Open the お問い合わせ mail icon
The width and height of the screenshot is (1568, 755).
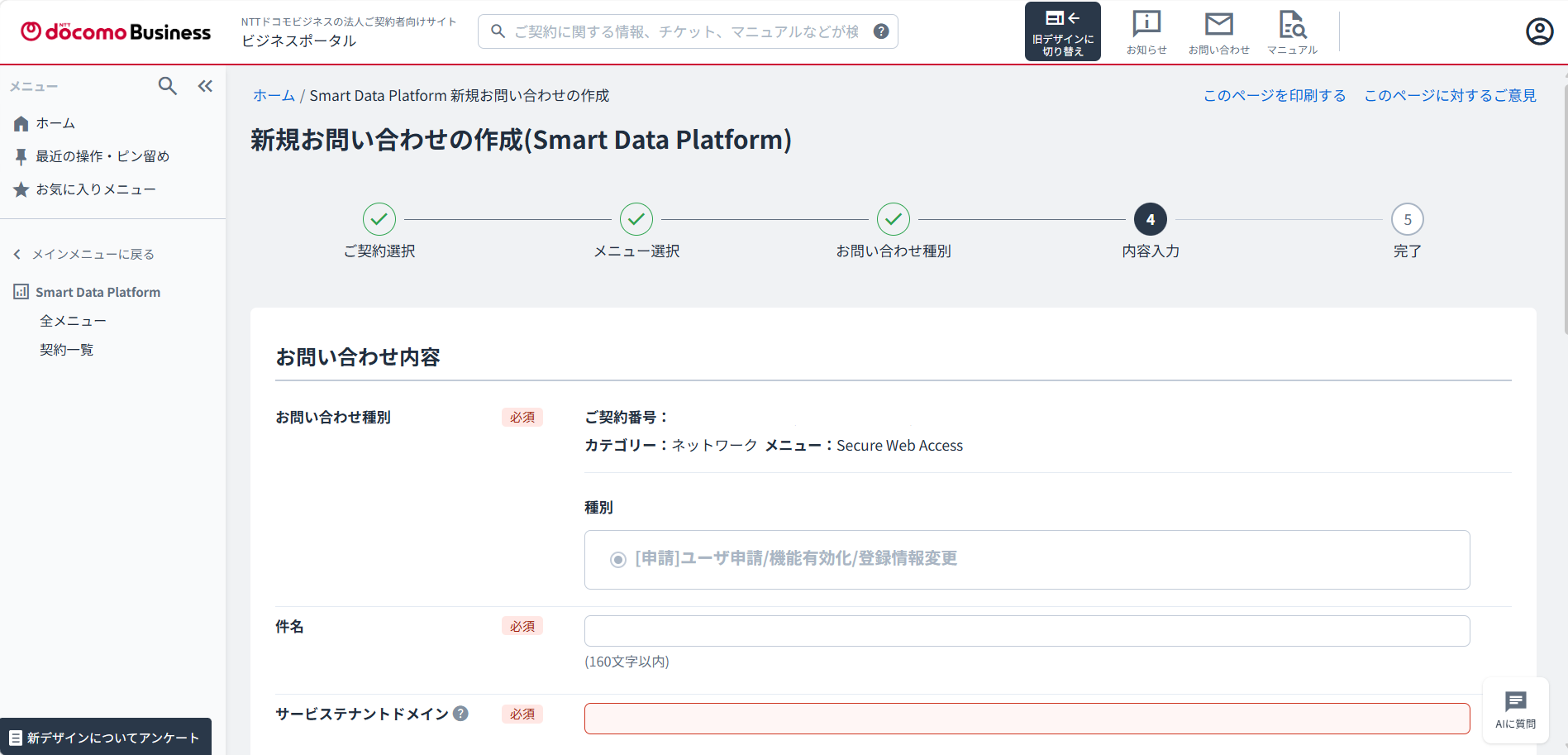(x=1218, y=32)
